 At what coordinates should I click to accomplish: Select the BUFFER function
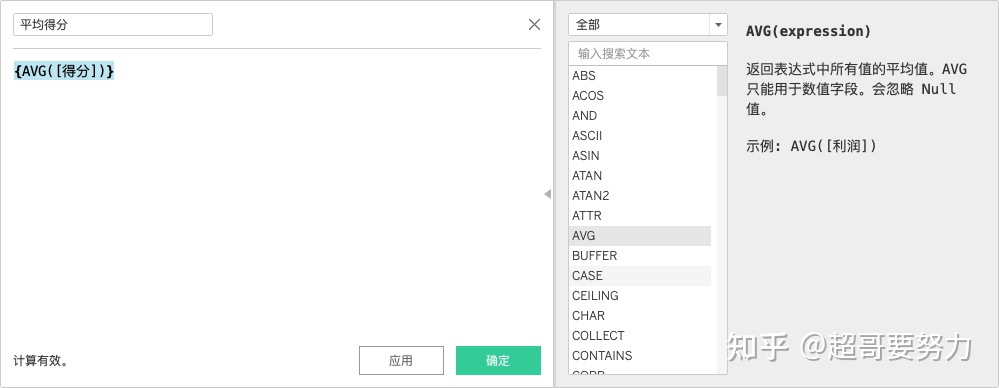pos(640,255)
